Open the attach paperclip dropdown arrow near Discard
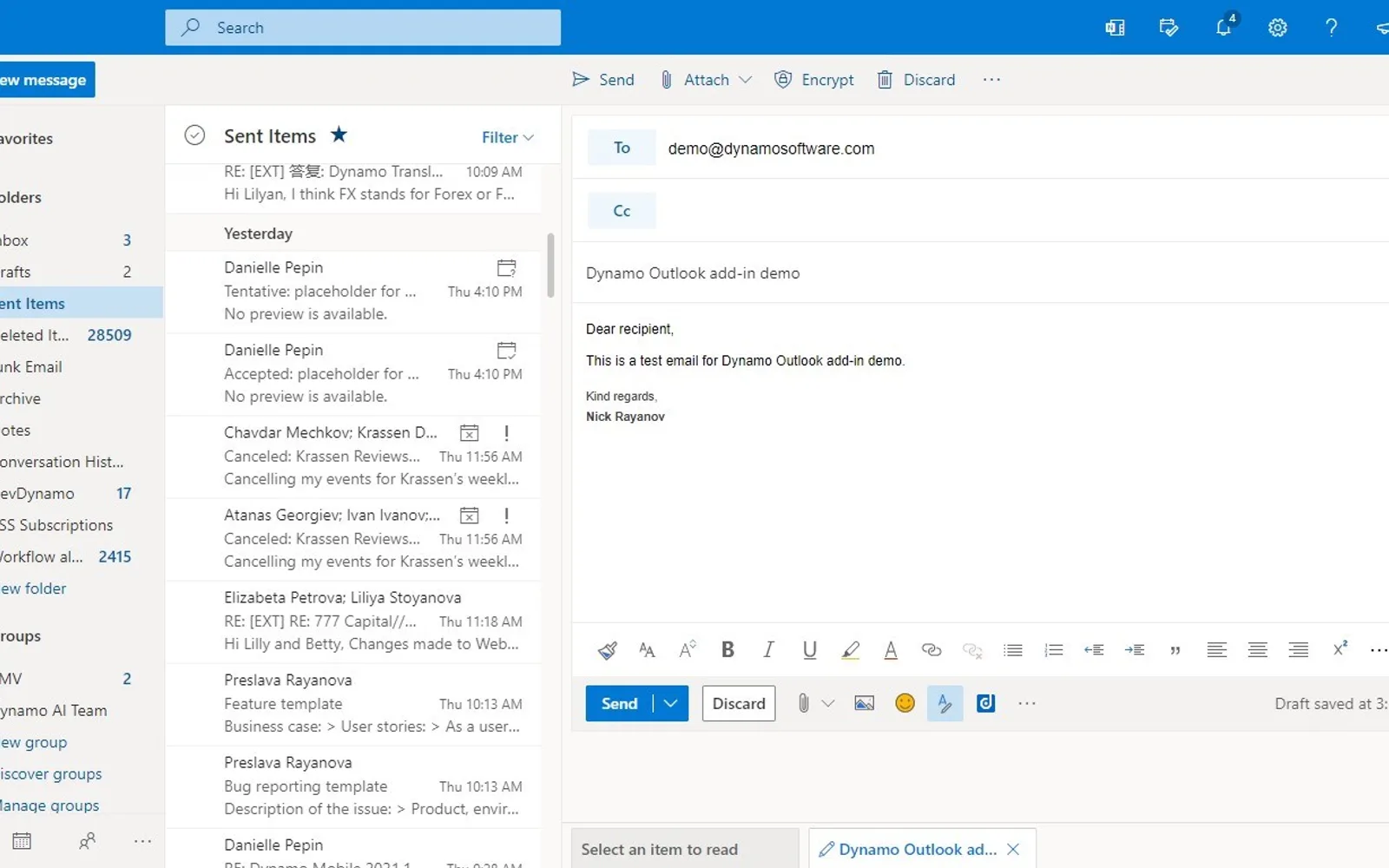 point(828,703)
